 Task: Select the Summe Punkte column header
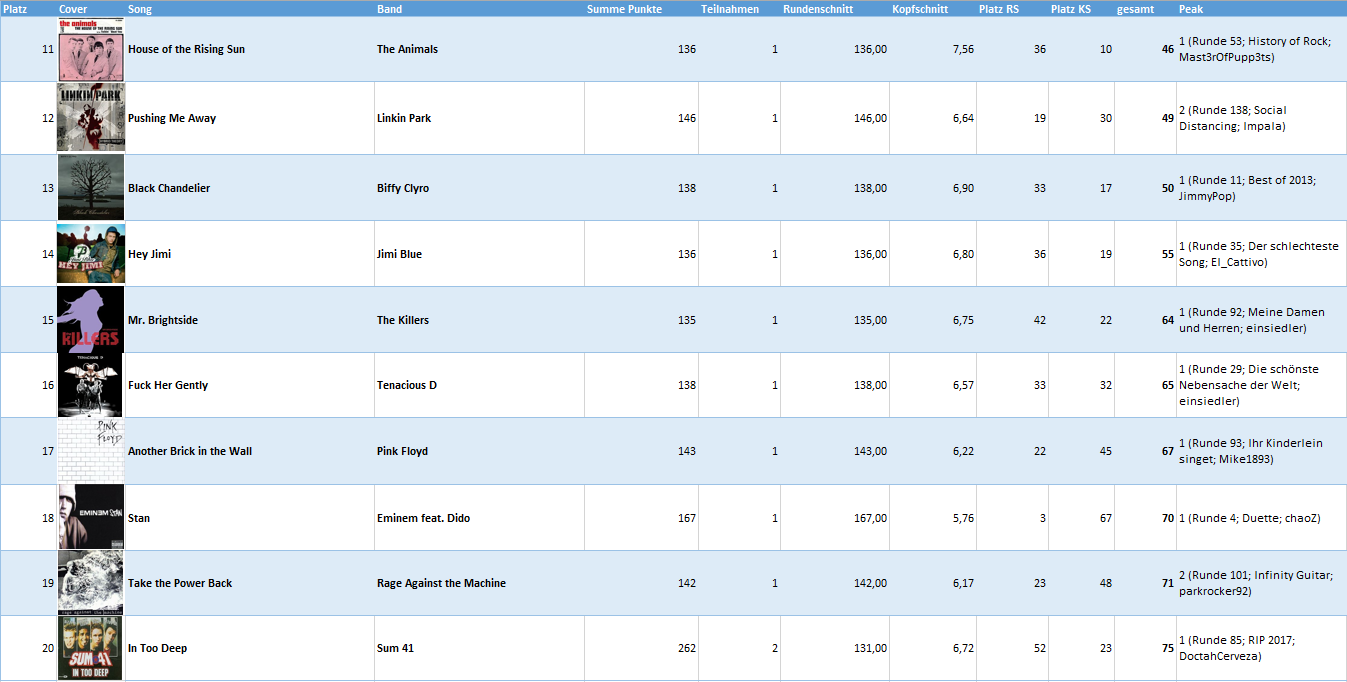click(x=624, y=9)
